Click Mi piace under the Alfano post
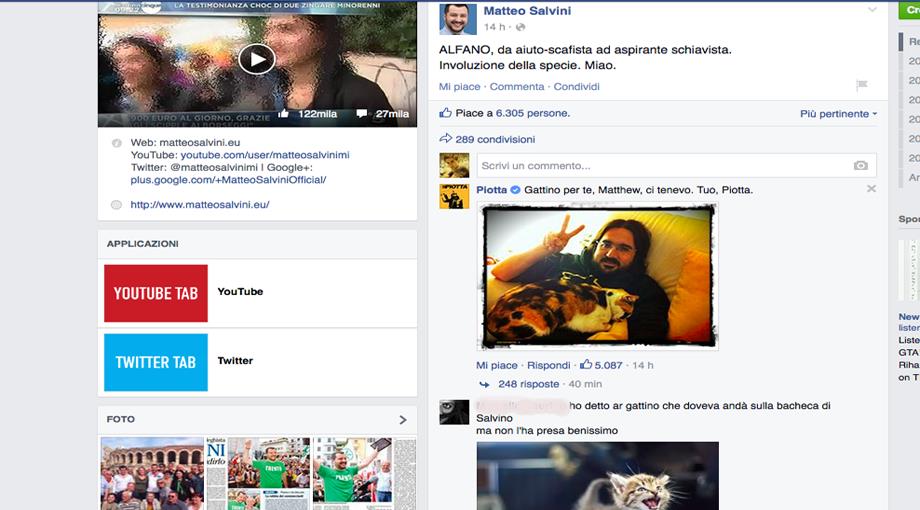This screenshot has width=920, height=510. click(459, 86)
